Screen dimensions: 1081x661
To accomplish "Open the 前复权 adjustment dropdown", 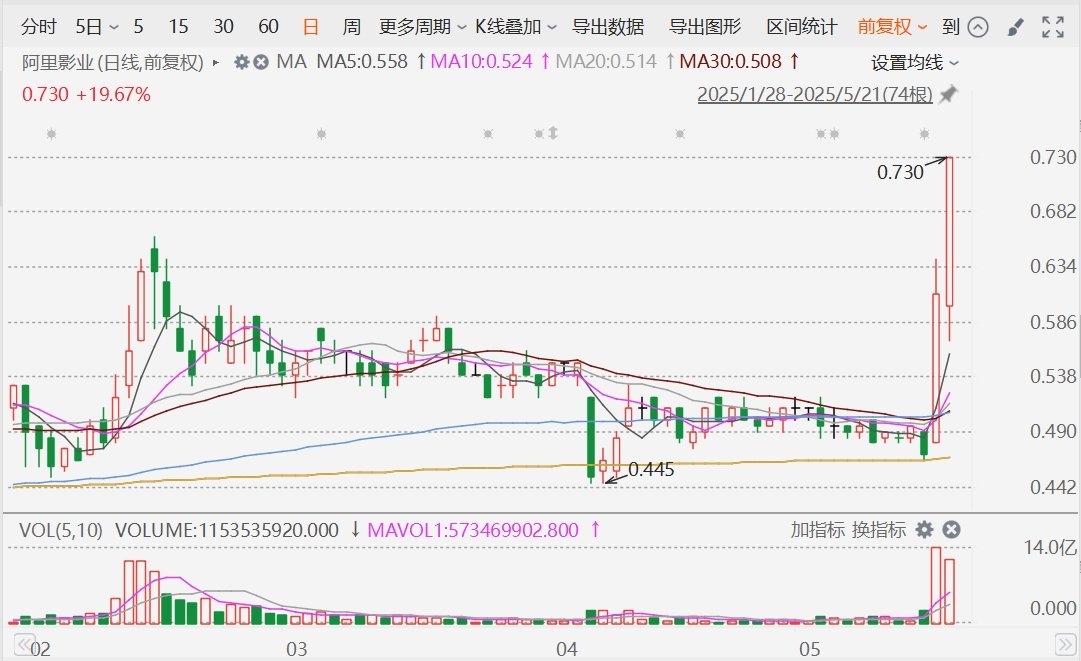I will pyautogui.click(x=892, y=27).
